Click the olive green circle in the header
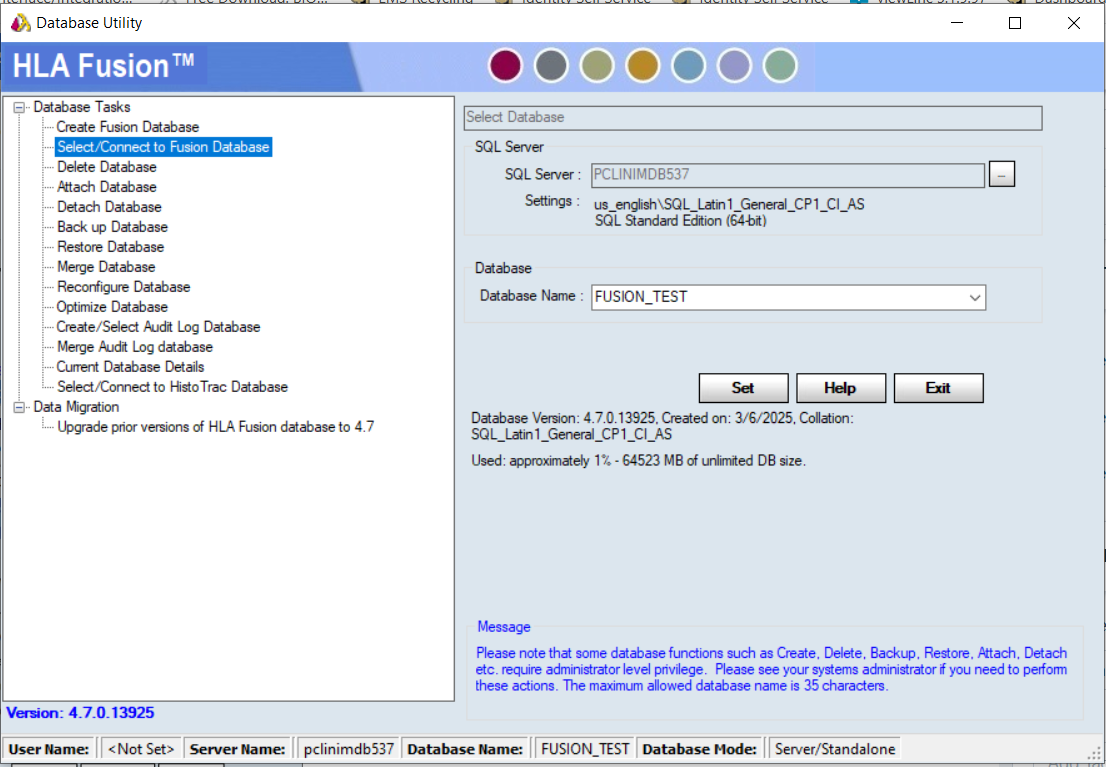The image size is (1106, 767). tap(597, 66)
